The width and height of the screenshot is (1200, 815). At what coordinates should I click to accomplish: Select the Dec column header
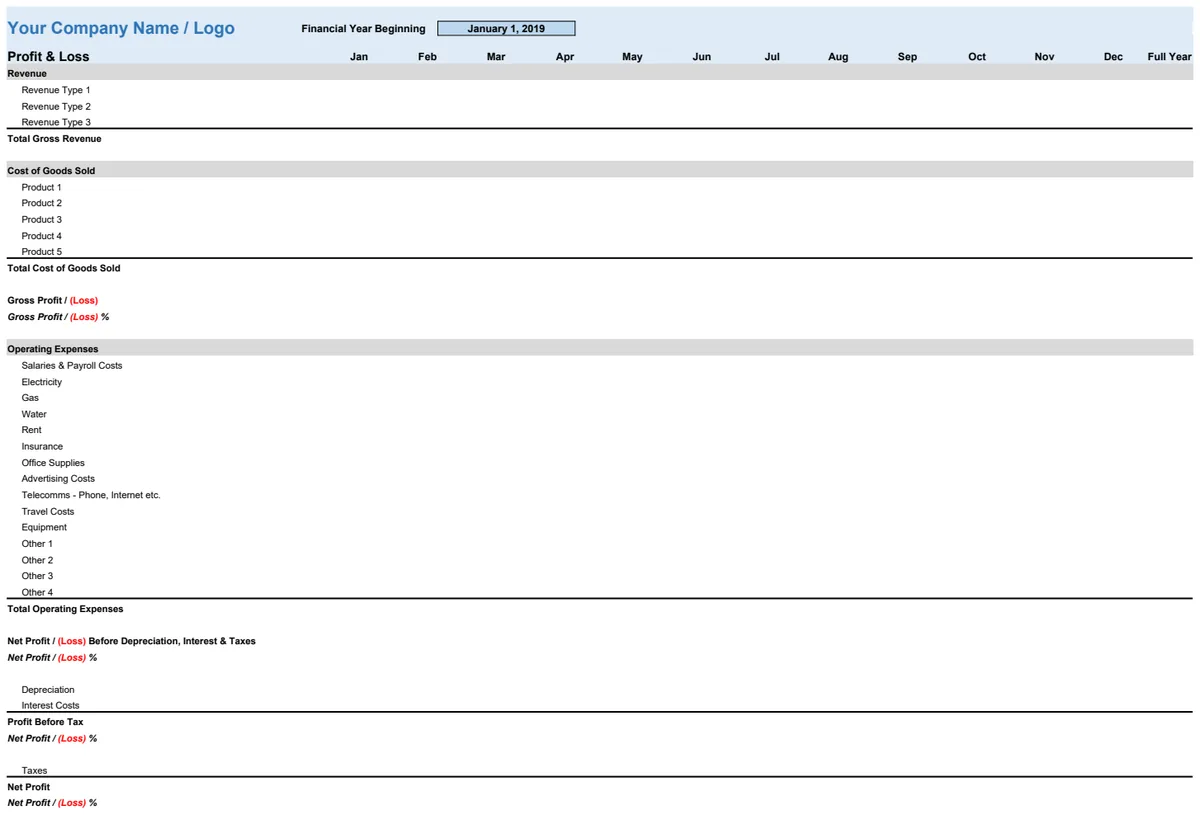(1113, 57)
